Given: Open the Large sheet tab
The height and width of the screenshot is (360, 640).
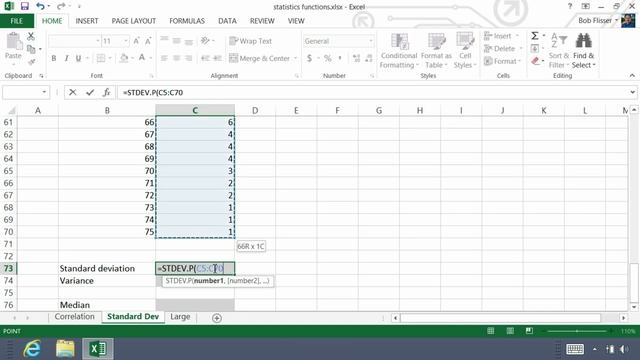Looking at the screenshot, I should pos(180,317).
